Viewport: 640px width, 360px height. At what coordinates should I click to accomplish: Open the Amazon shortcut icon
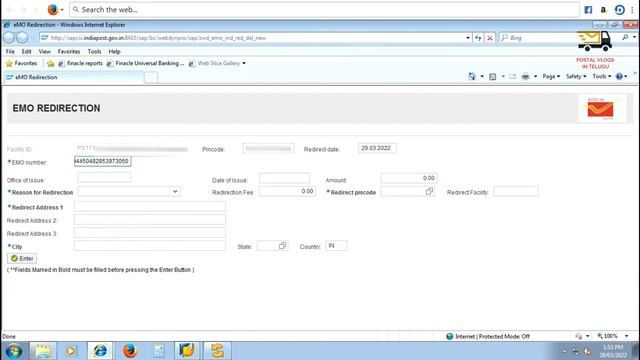[603, 10]
